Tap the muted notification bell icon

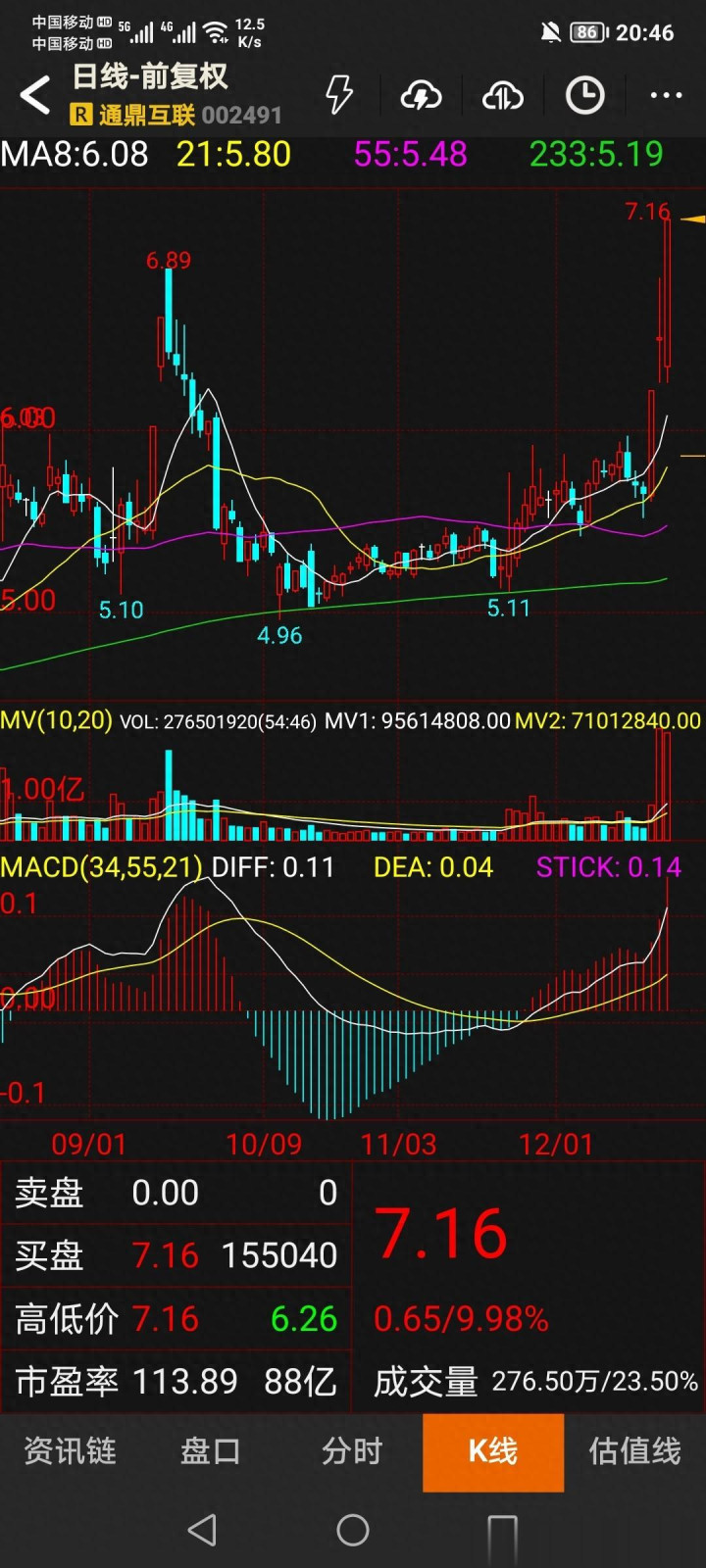(551, 32)
